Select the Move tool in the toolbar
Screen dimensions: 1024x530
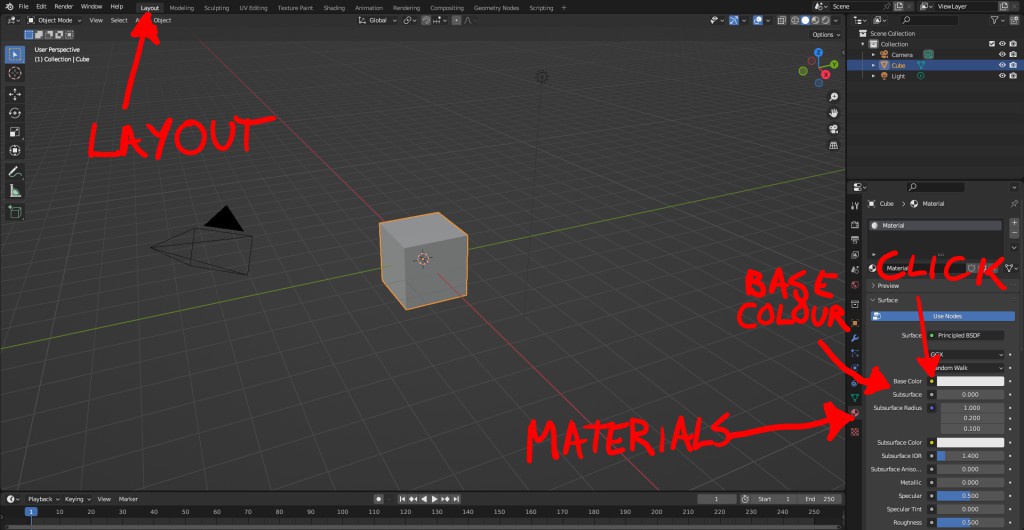pyautogui.click(x=15, y=93)
